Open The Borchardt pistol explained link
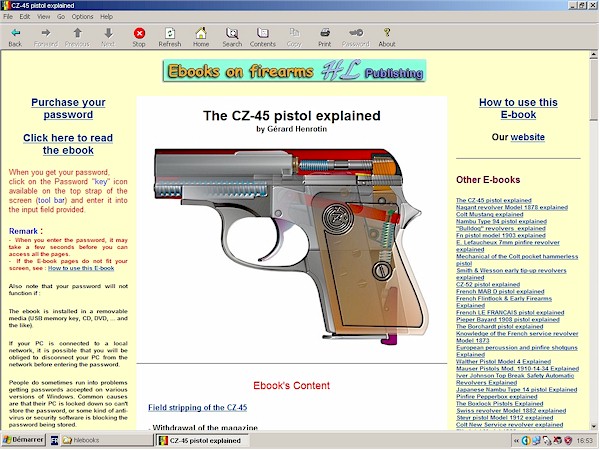This screenshot has width=600, height=450. click(499, 327)
